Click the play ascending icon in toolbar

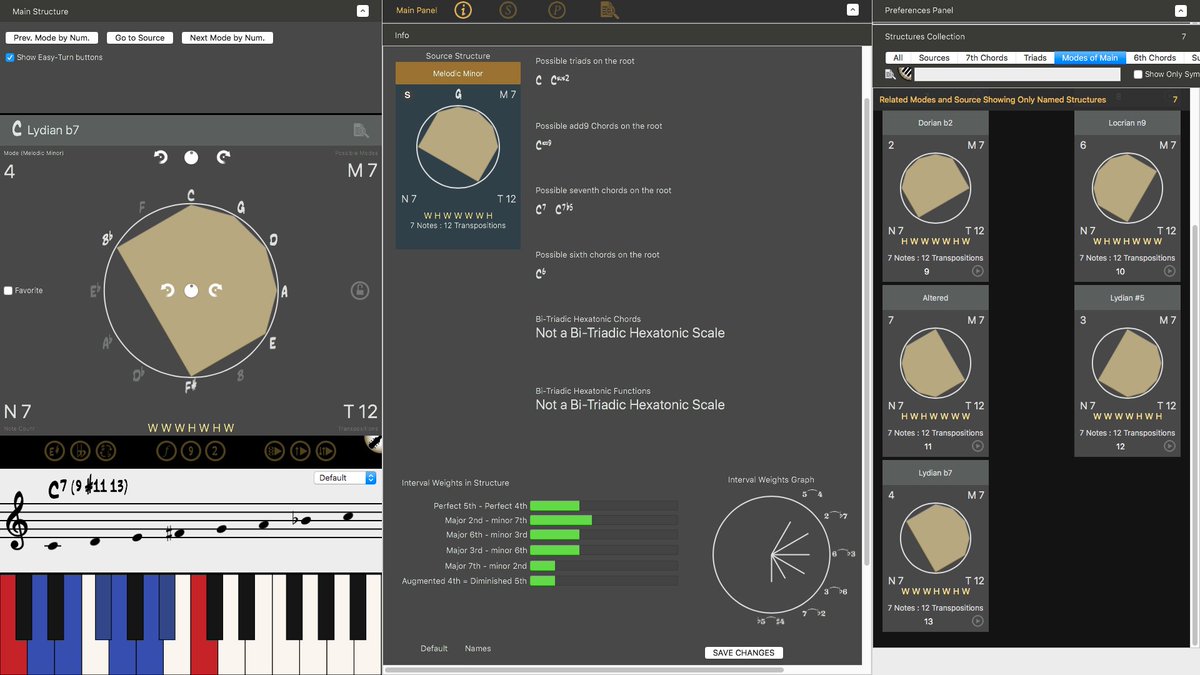pos(300,451)
